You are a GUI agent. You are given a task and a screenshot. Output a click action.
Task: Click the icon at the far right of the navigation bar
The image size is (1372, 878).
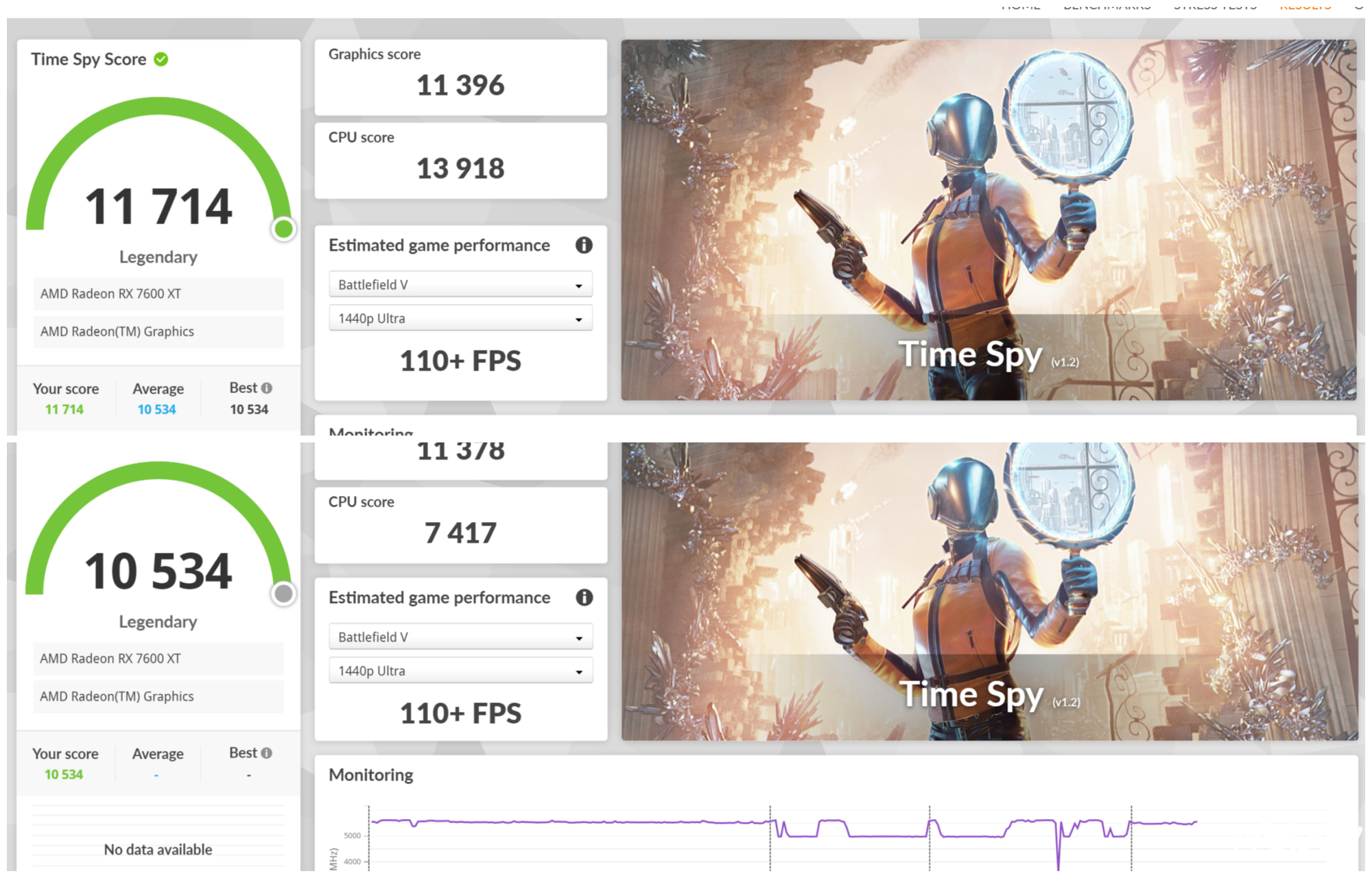[x=1359, y=5]
